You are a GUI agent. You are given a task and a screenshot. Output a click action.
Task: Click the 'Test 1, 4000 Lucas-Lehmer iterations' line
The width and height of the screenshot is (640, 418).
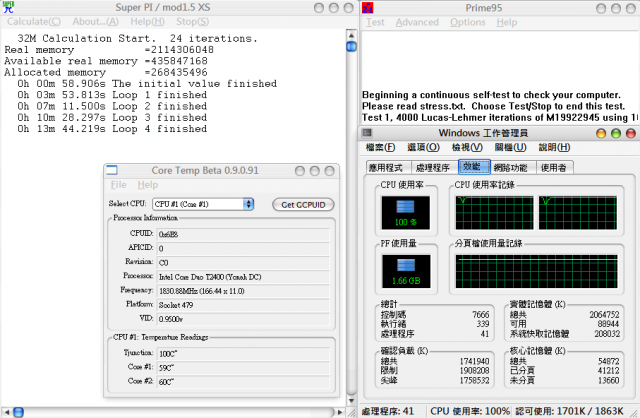(500, 118)
